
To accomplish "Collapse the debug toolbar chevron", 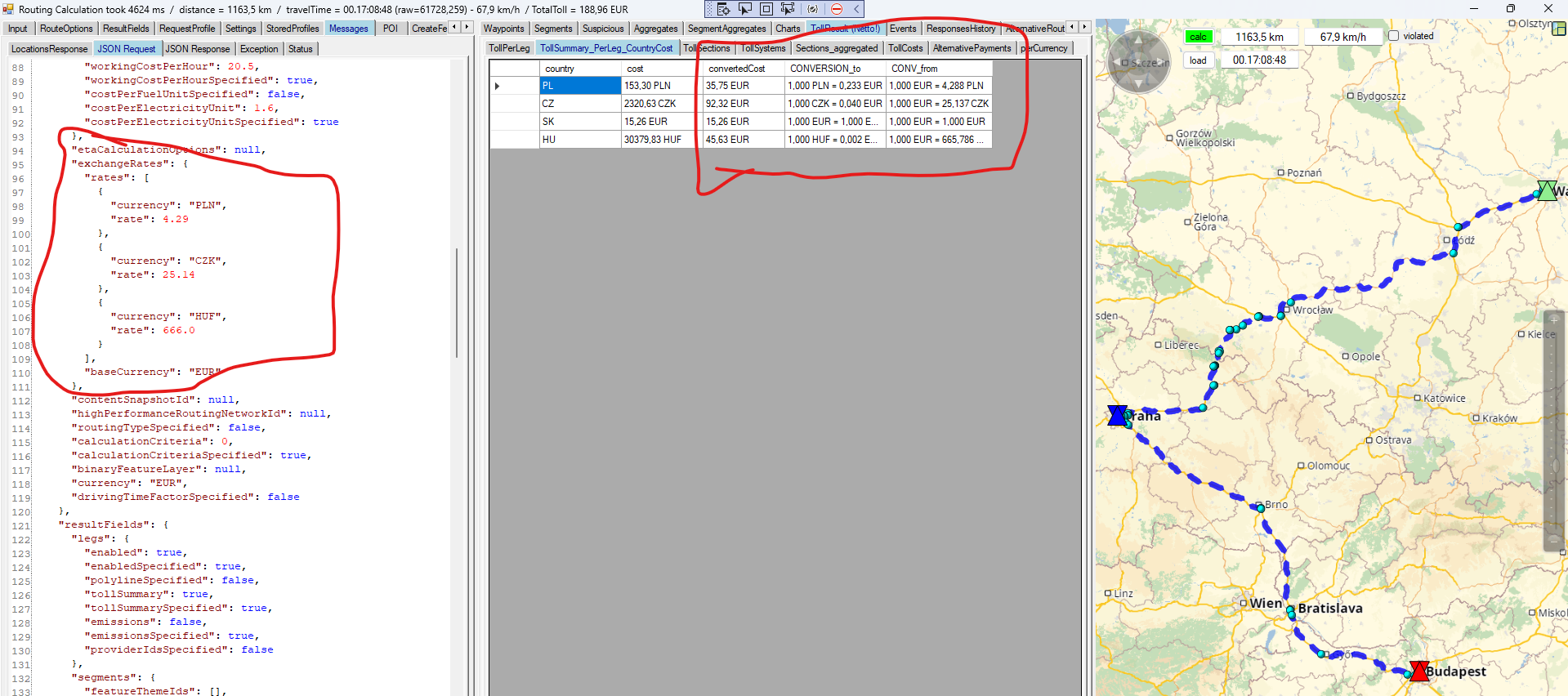I will coord(856,9).
